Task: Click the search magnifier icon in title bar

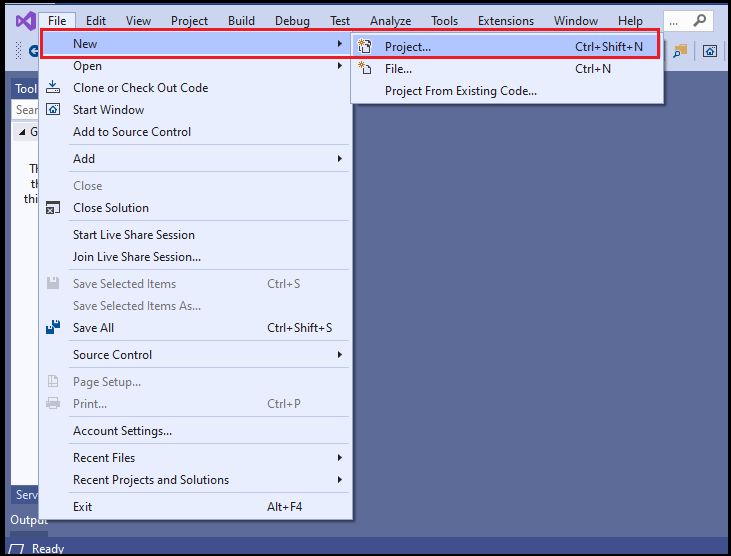Action: click(x=699, y=21)
